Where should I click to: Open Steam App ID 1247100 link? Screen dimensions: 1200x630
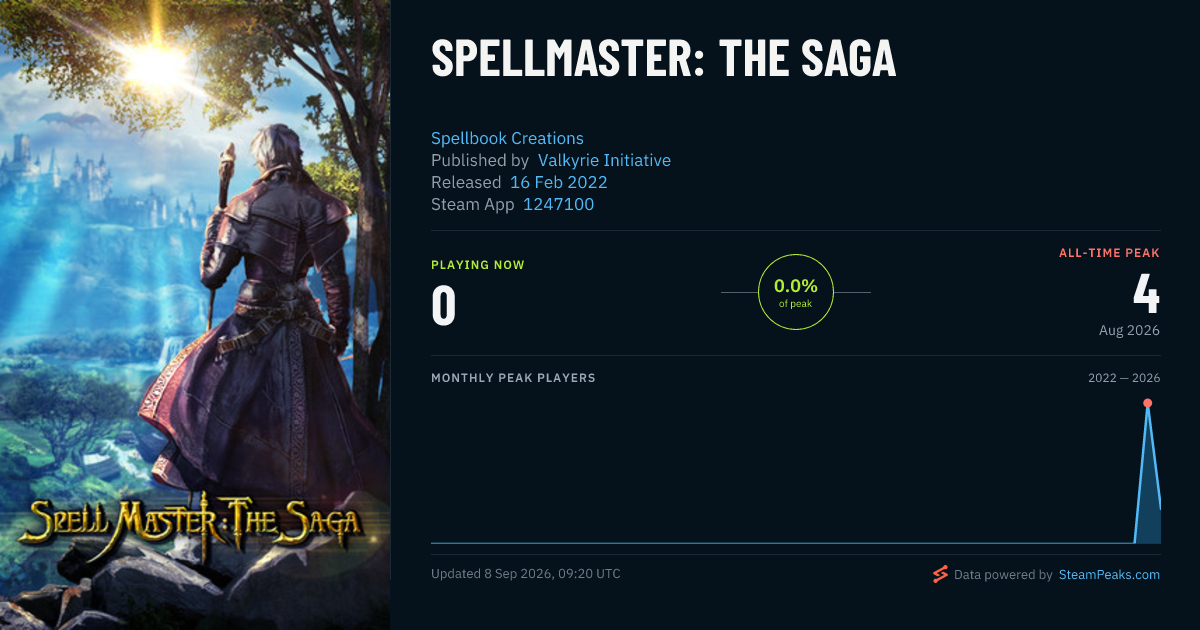(558, 204)
